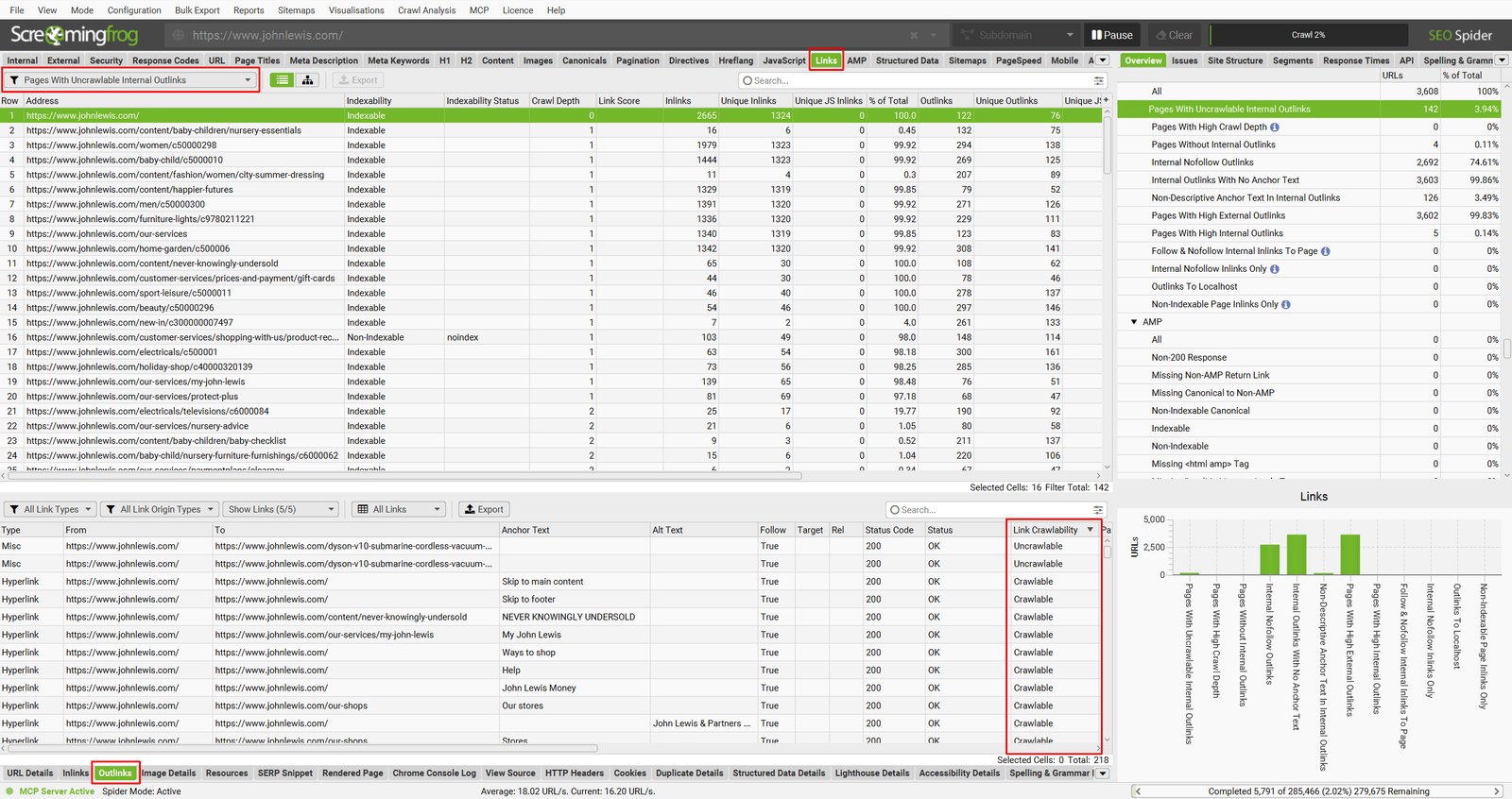Viewport: 1512px width, 799px height.
Task: Click the info icon beside Follow & Nofollow Internal Inlinks To Page
Action: [x=1326, y=251]
